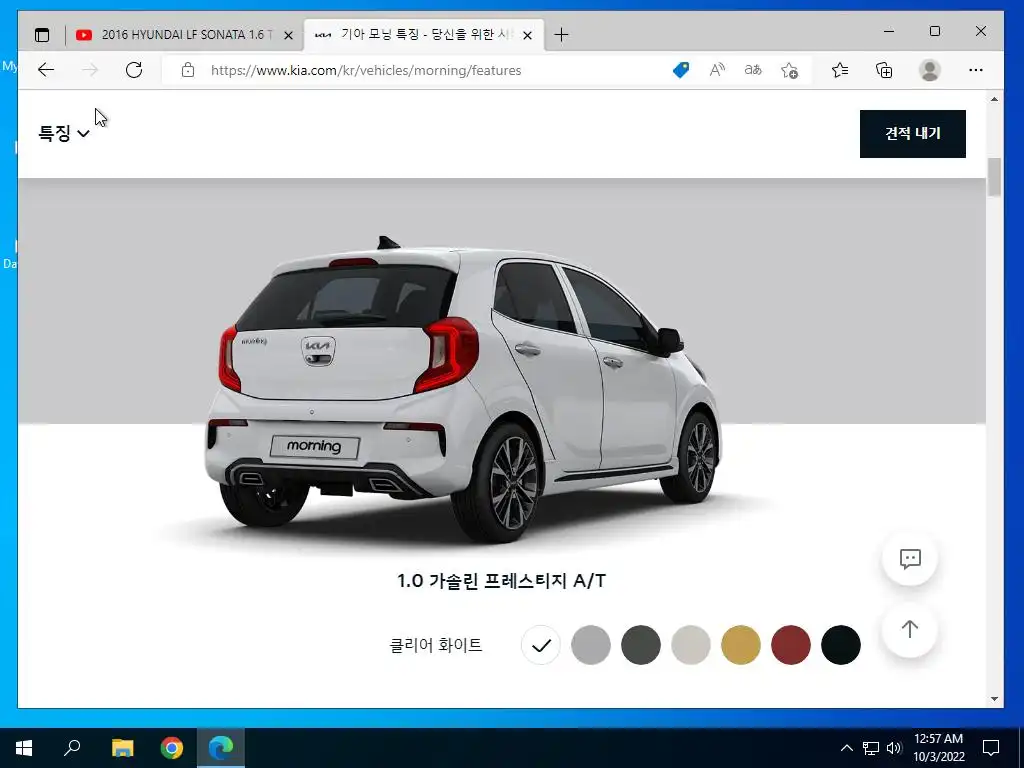This screenshot has width=1024, height=768.
Task: Choose the dark gray color swatch
Action: [641, 645]
